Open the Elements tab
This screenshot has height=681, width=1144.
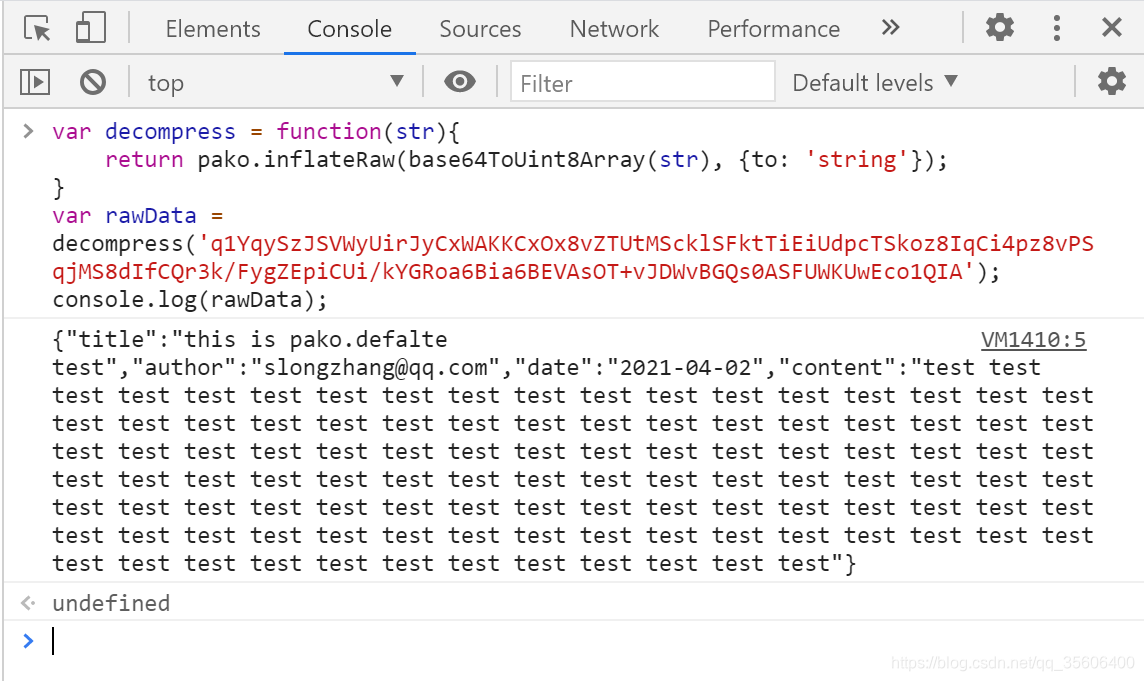(212, 28)
